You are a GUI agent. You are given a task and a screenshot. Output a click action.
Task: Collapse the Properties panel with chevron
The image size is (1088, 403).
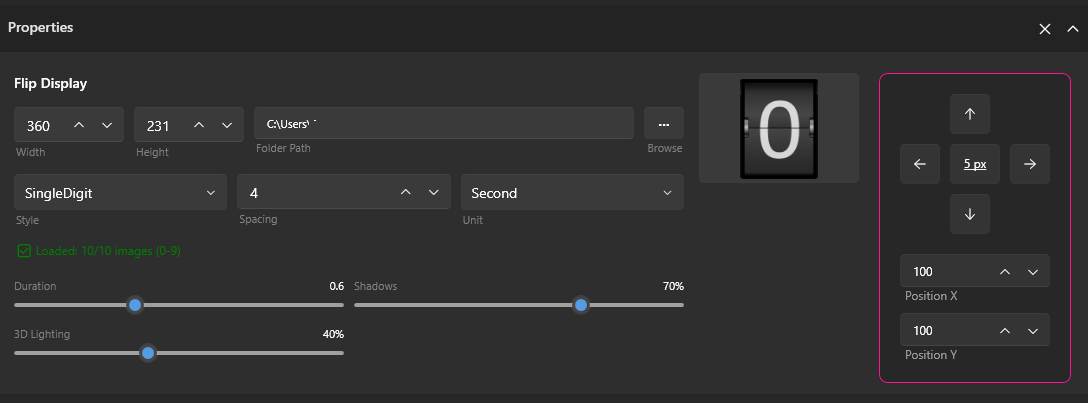pos(1073,29)
